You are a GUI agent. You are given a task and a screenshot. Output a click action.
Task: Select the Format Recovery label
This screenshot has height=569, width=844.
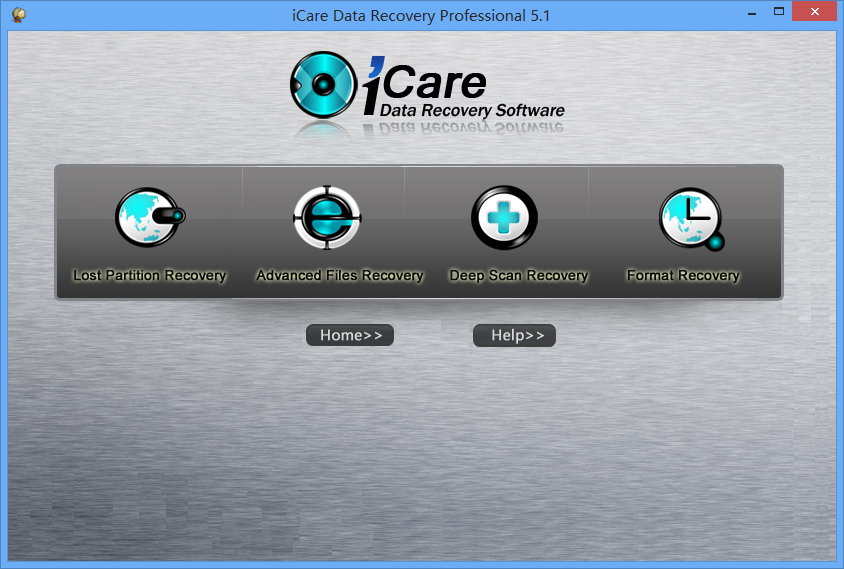click(x=683, y=276)
